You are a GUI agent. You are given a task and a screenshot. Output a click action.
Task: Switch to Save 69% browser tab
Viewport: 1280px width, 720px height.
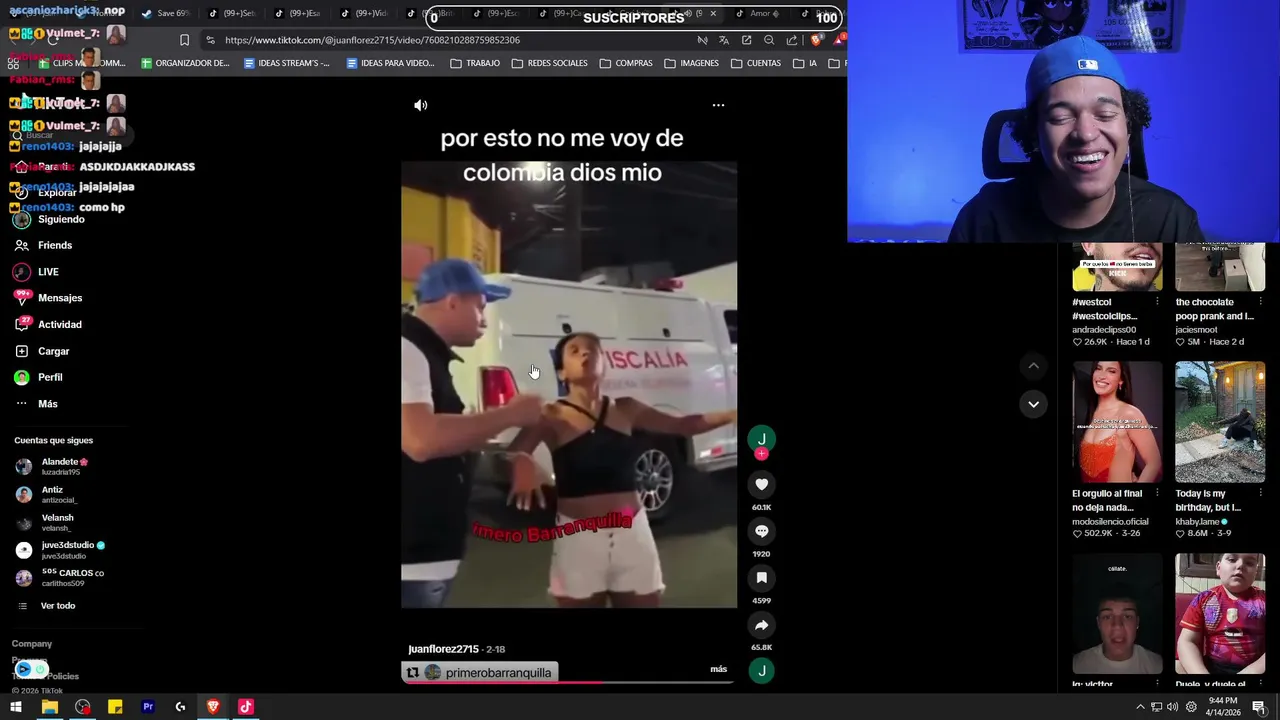166,13
